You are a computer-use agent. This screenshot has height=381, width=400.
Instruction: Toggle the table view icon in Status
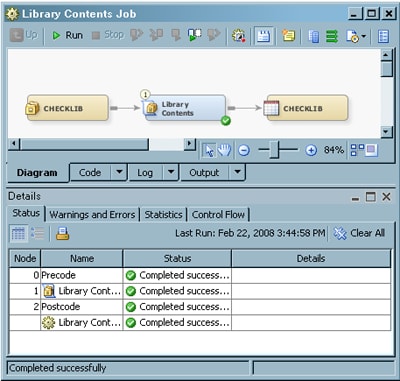pos(18,233)
